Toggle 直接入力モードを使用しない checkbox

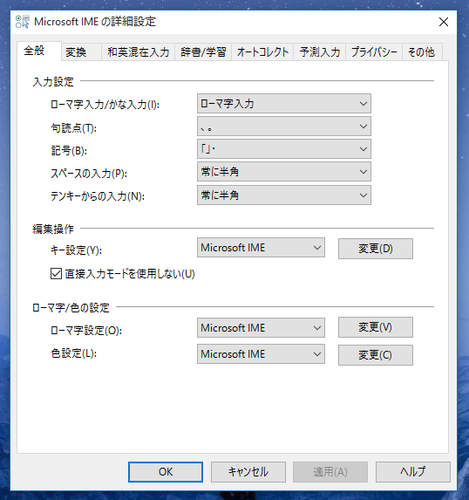56,274
